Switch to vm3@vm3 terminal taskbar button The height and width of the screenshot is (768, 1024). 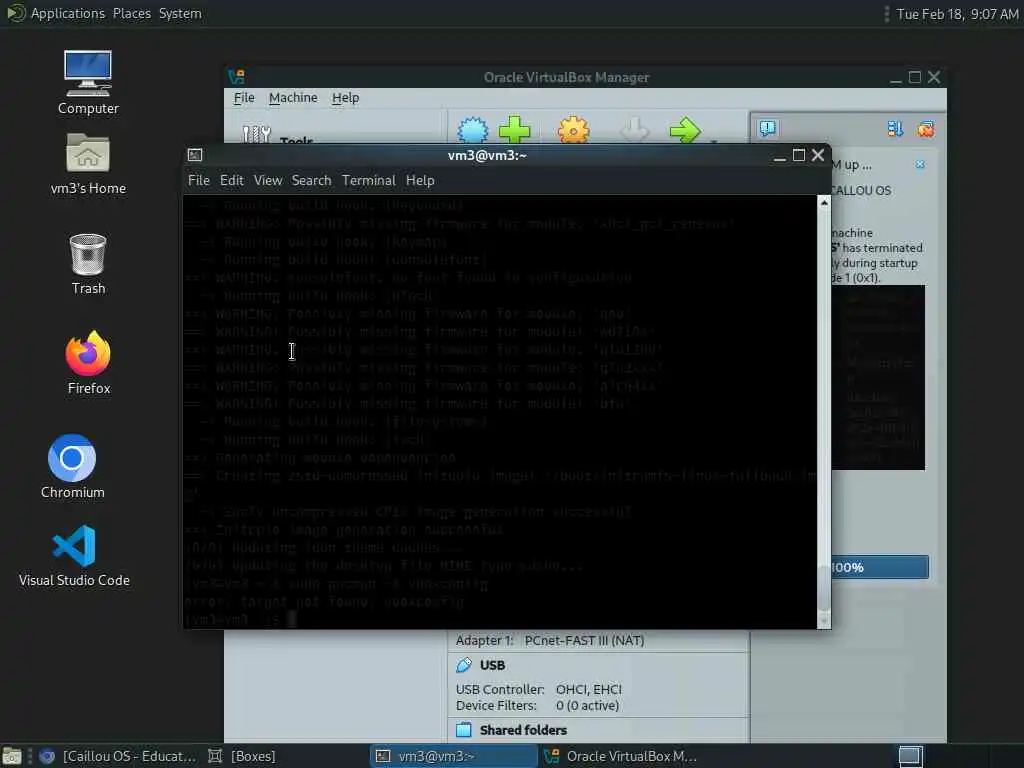453,756
